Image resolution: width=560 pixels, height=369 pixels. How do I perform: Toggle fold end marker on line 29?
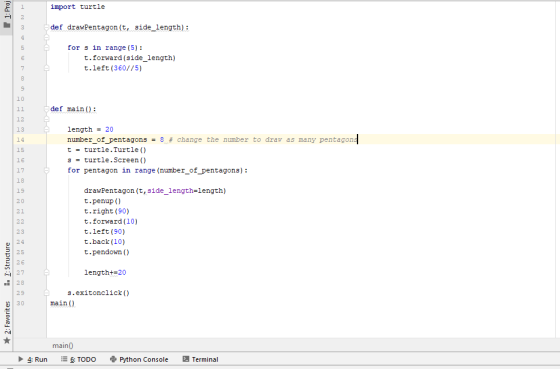click(x=46, y=293)
